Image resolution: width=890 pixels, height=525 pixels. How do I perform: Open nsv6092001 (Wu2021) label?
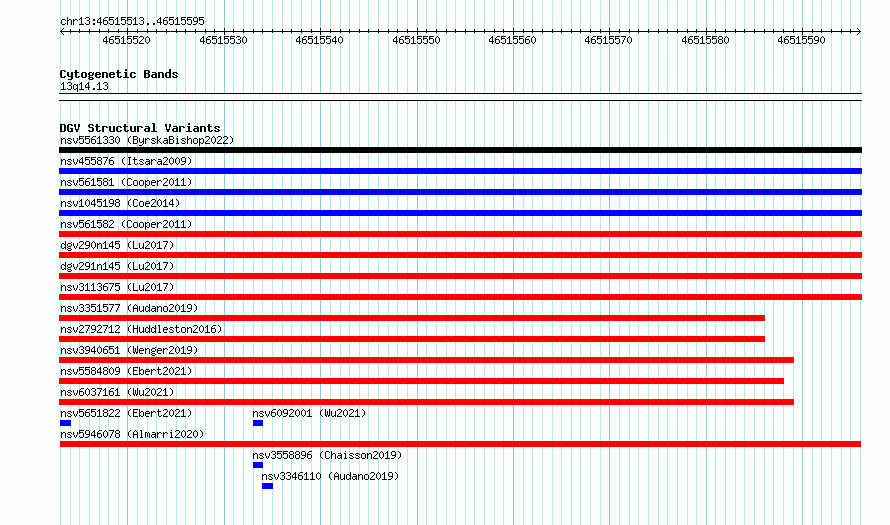tap(309, 413)
